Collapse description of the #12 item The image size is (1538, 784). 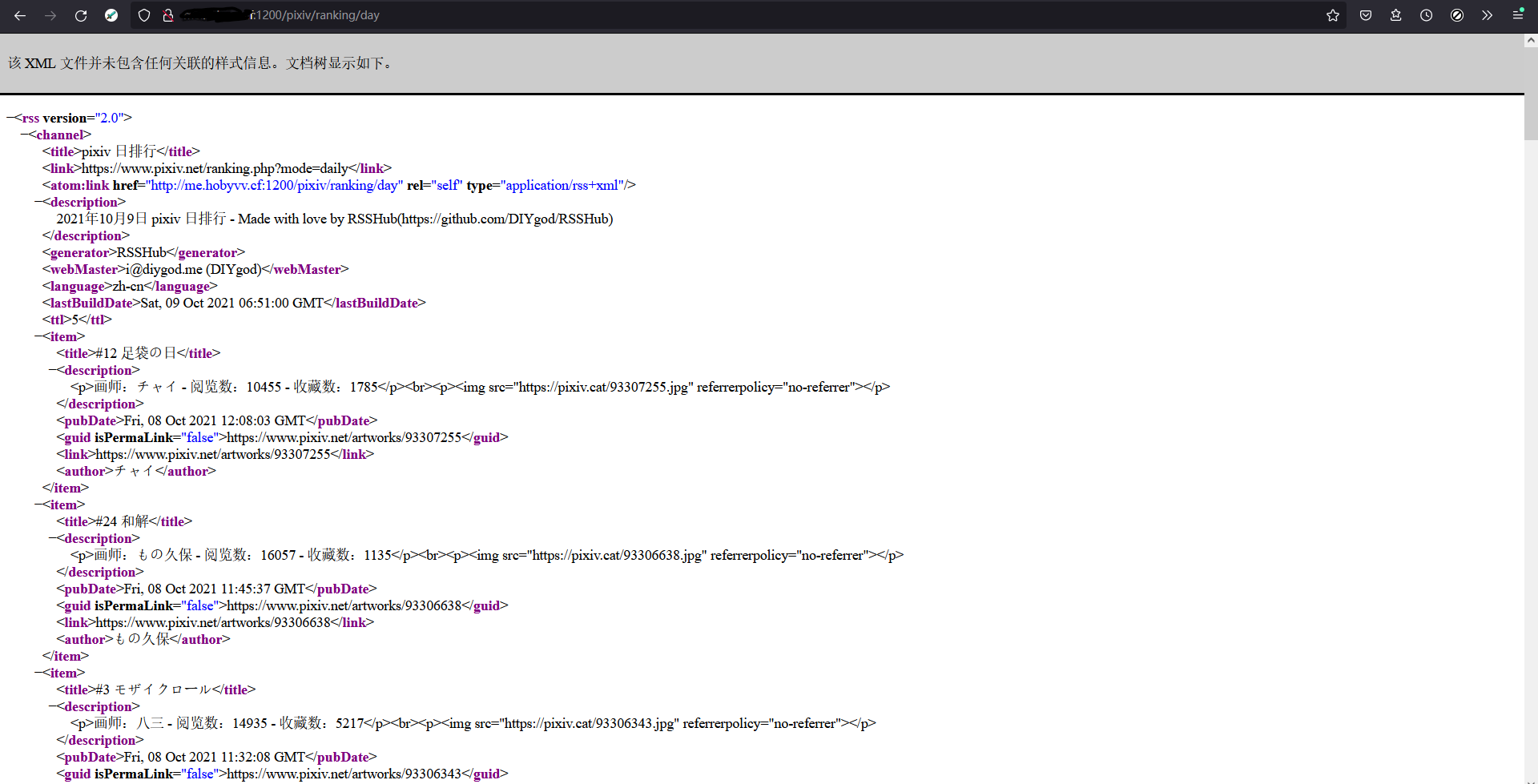(x=53, y=370)
